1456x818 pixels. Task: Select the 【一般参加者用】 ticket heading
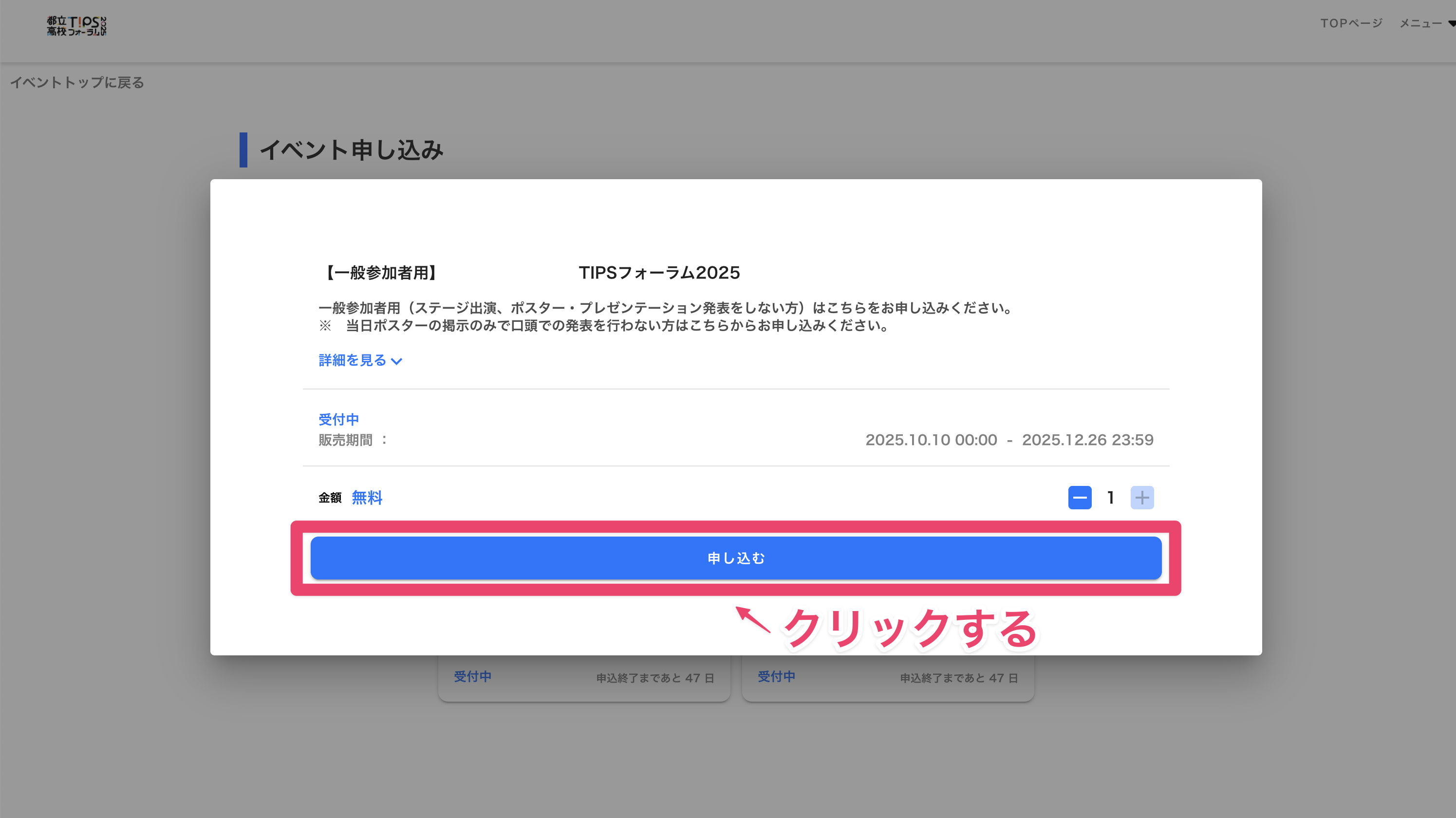pos(379,273)
